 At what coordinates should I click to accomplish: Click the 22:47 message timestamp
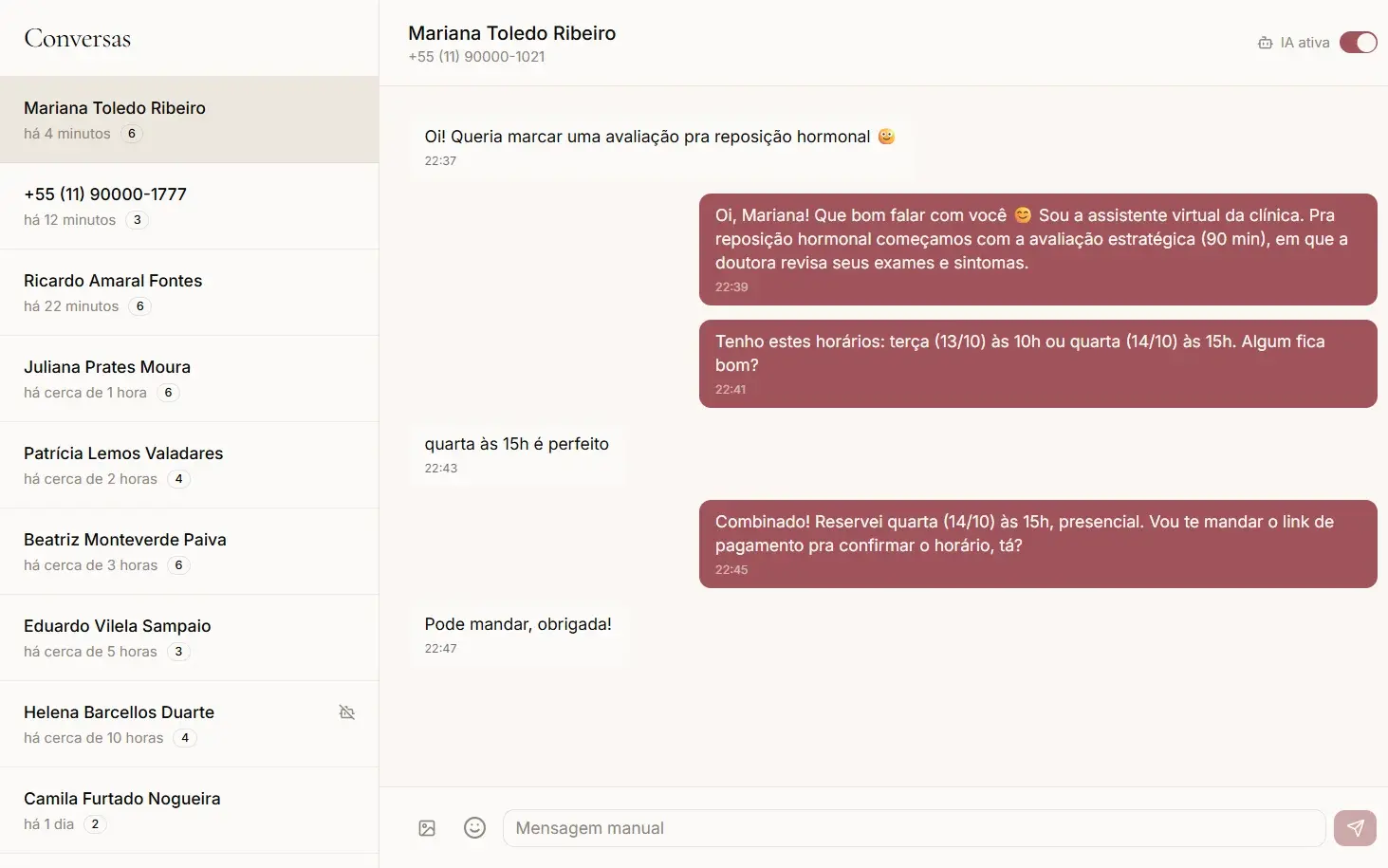(x=440, y=649)
